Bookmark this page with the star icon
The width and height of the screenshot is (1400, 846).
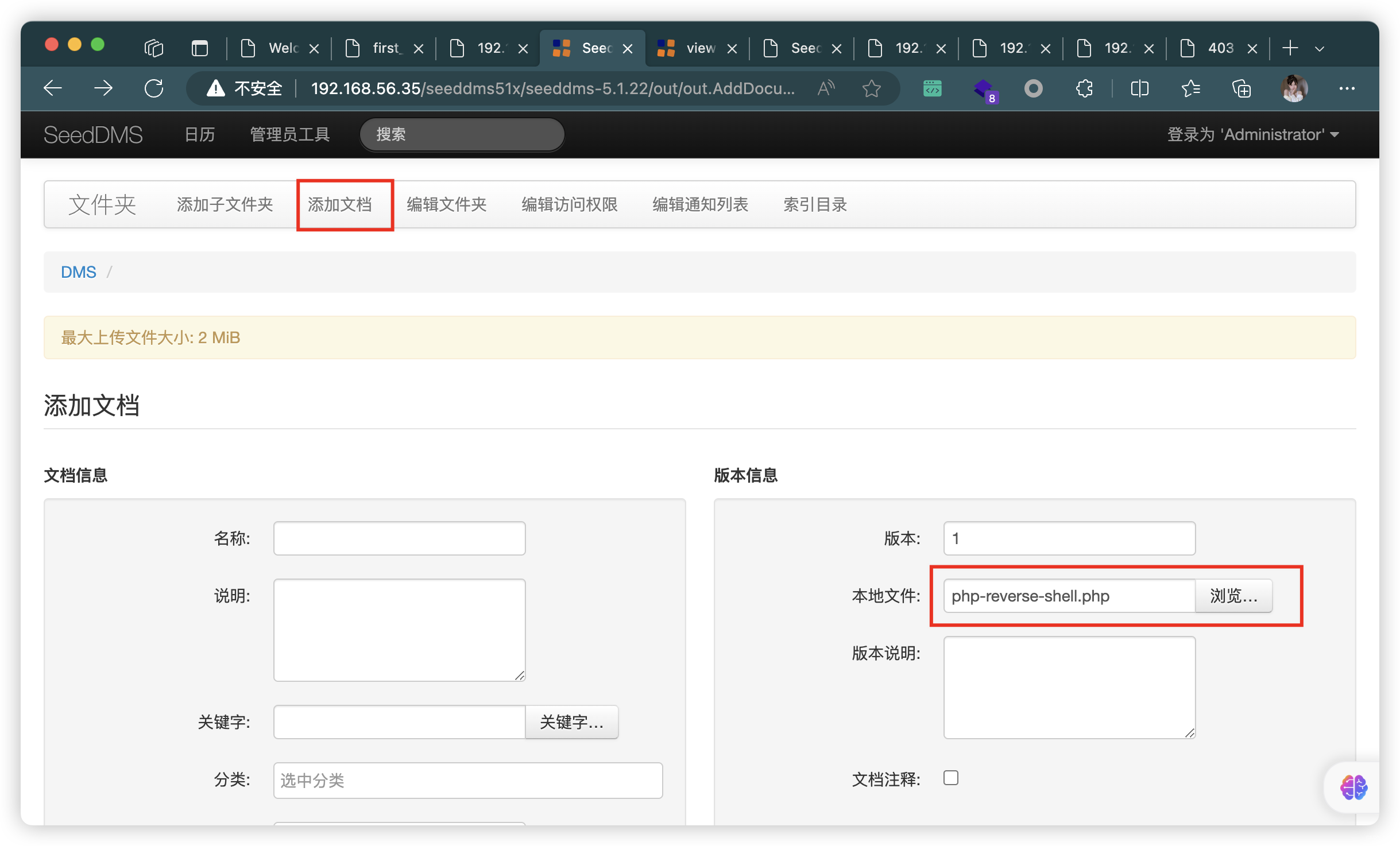coord(872,88)
